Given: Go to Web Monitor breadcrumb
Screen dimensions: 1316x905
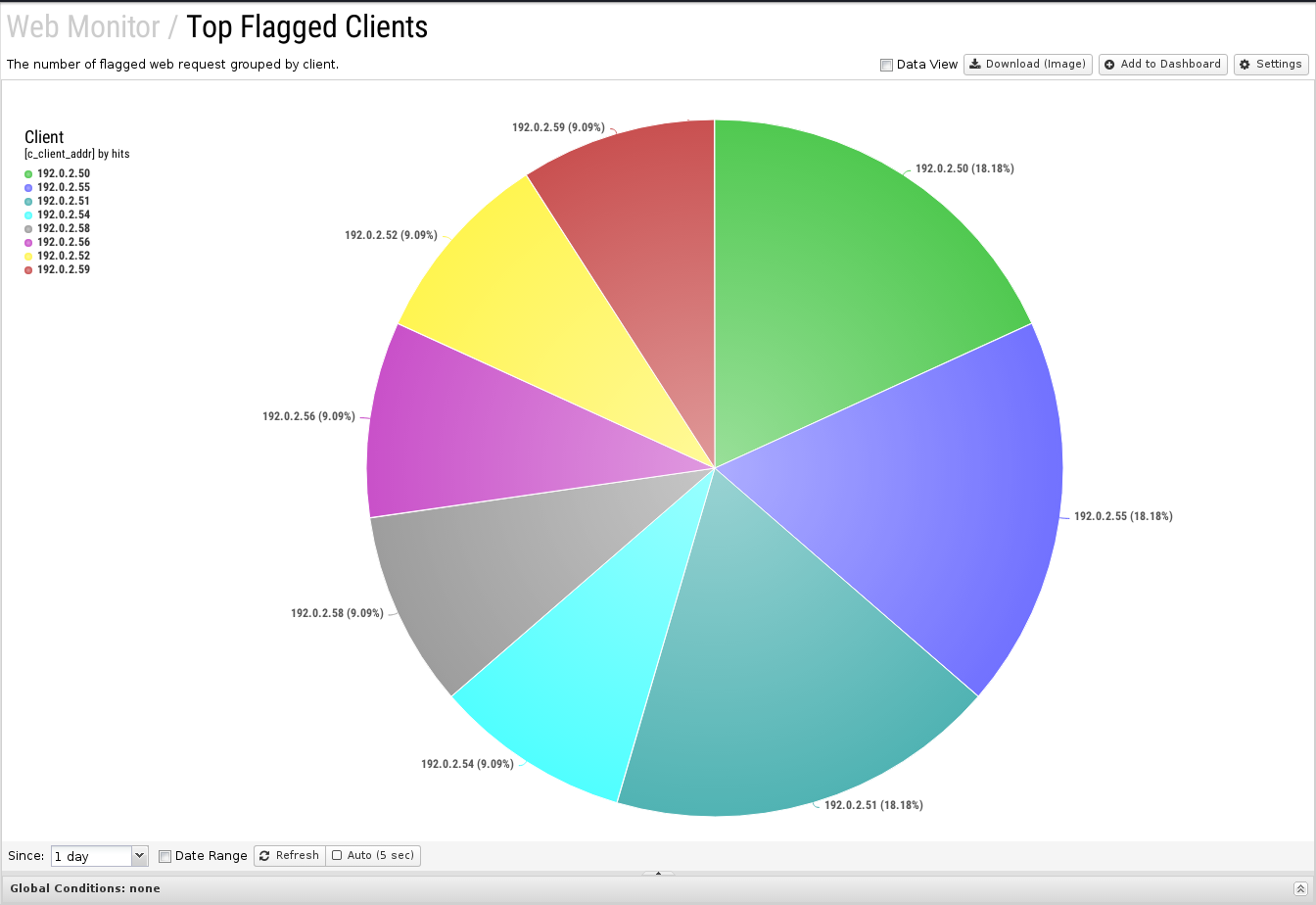Looking at the screenshot, I should tap(83, 27).
